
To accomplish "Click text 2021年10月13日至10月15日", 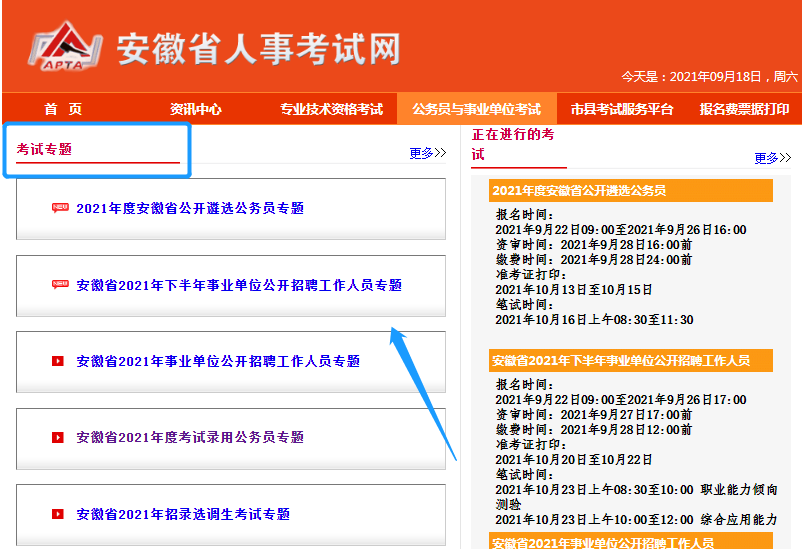I will [x=574, y=290].
